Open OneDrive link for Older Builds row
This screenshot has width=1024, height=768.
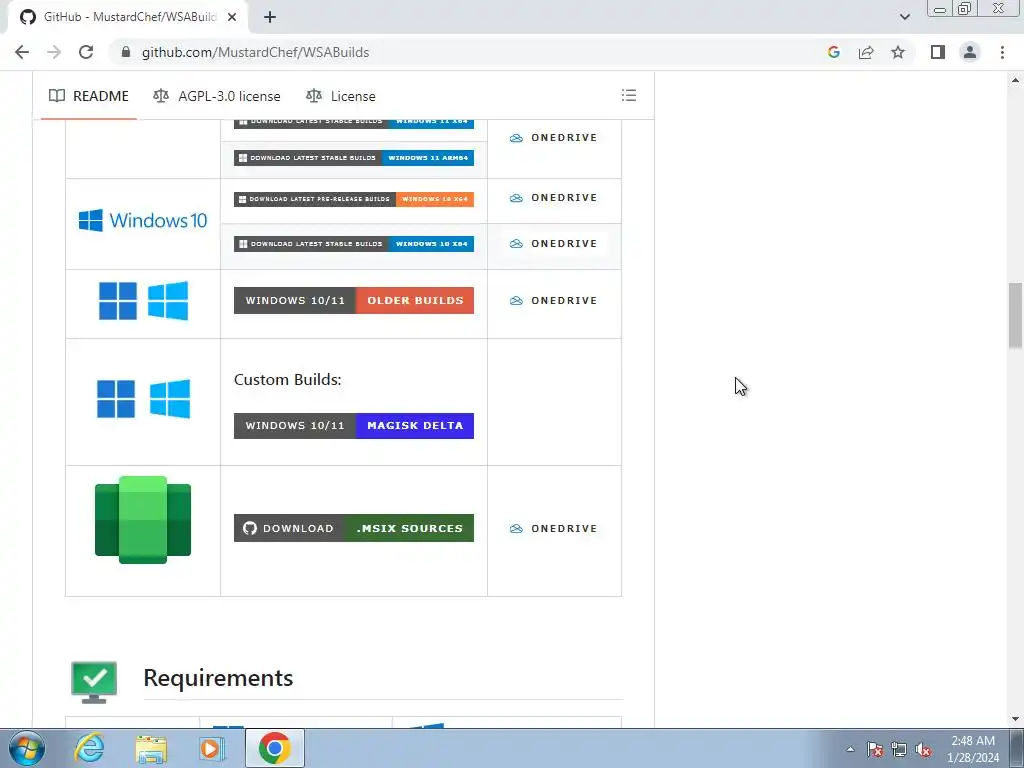click(x=554, y=300)
